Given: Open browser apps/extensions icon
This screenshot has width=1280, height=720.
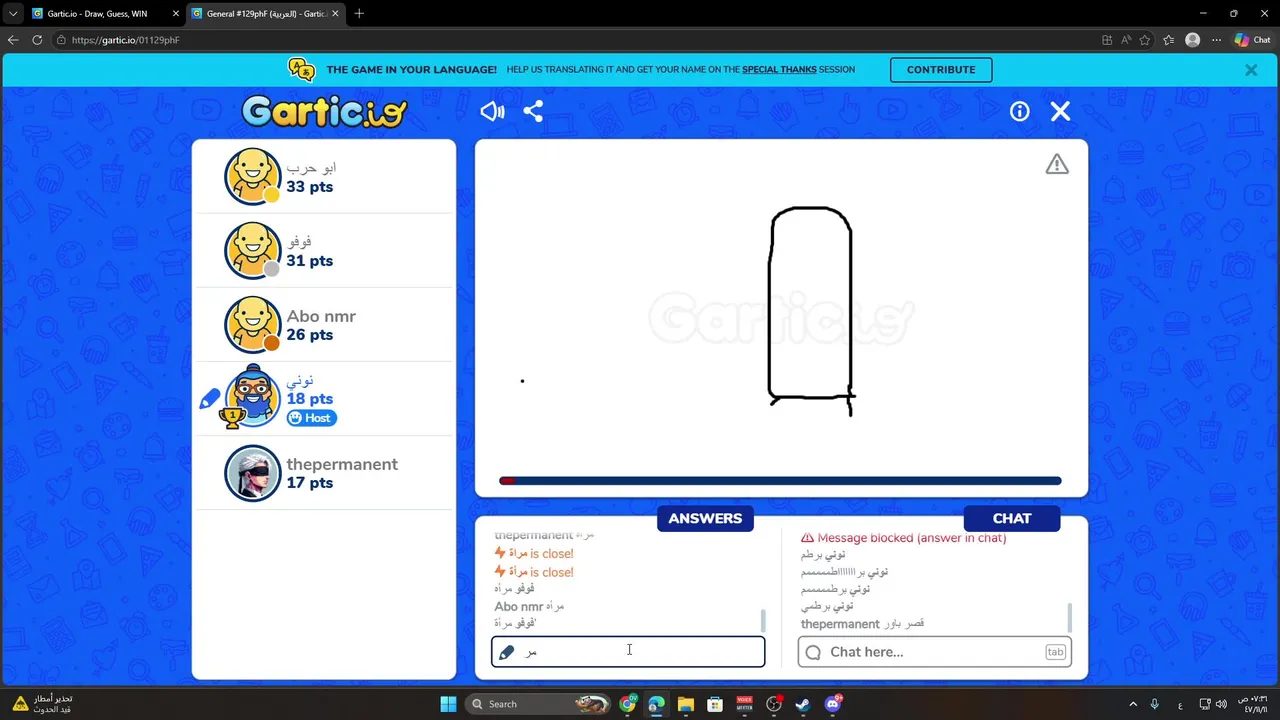Looking at the screenshot, I should 1107,40.
